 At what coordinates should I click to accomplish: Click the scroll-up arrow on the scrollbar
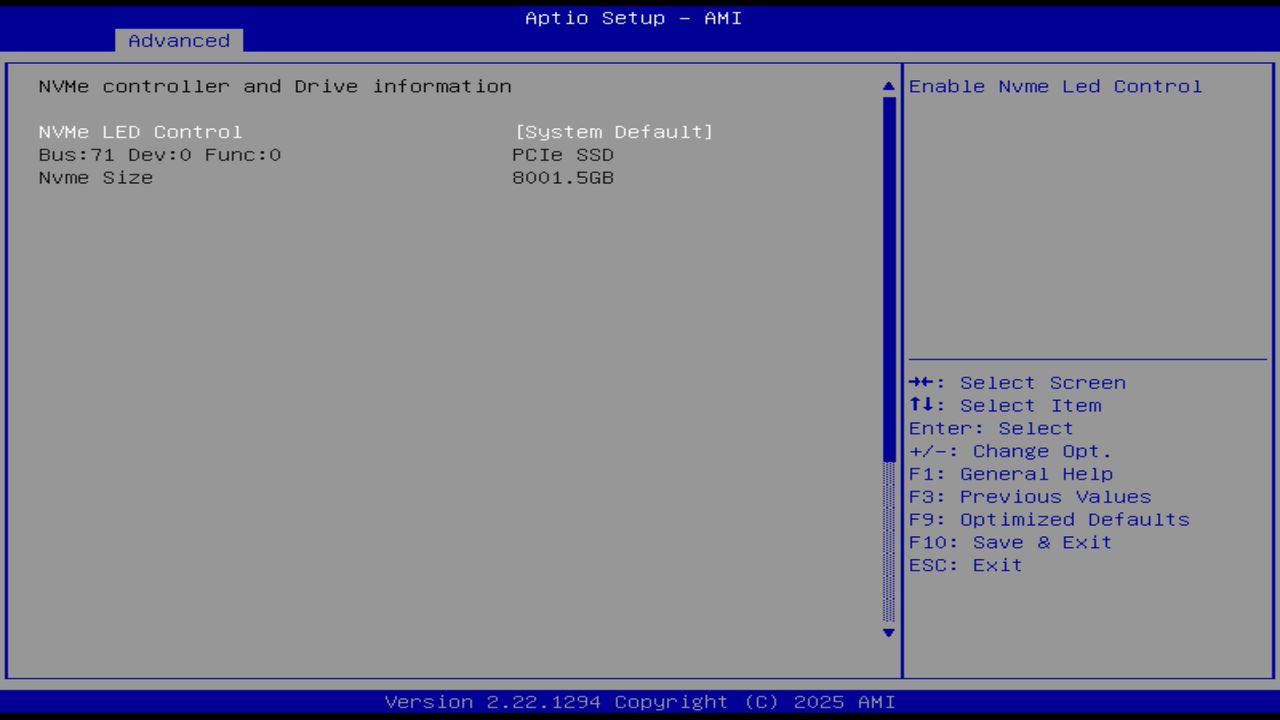point(887,86)
